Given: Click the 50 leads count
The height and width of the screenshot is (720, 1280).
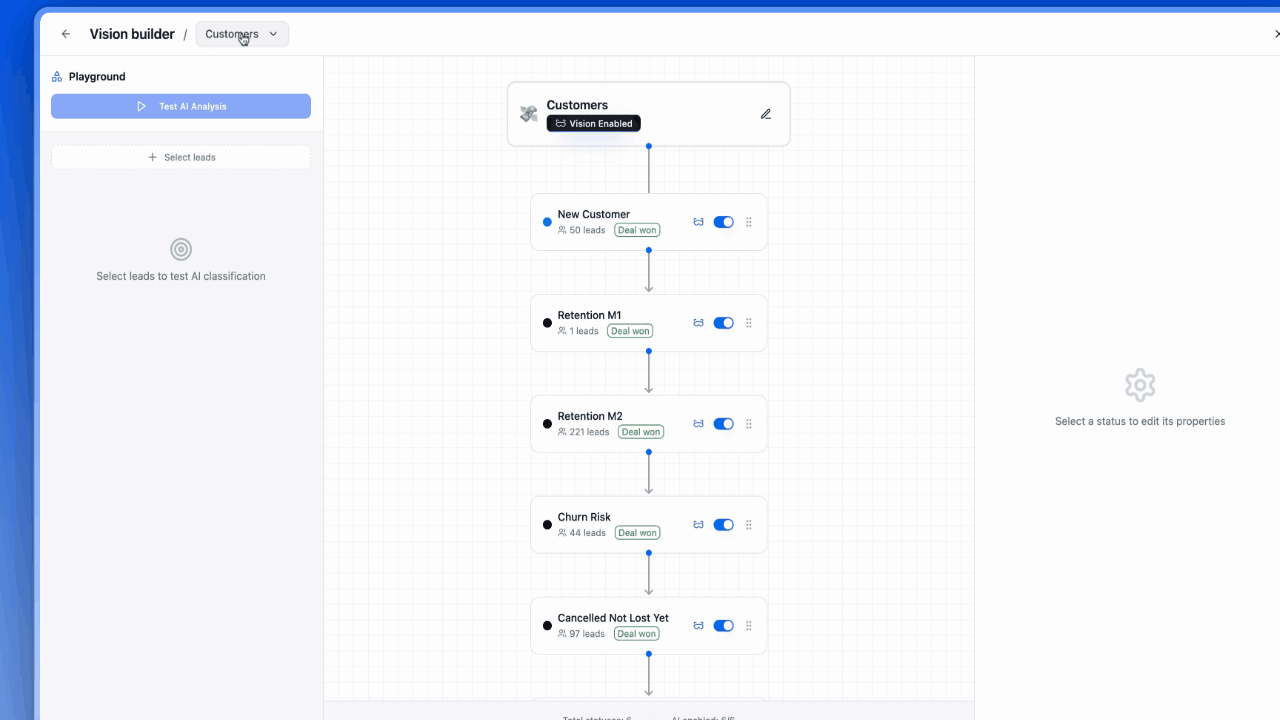Looking at the screenshot, I should click(x=582, y=230).
